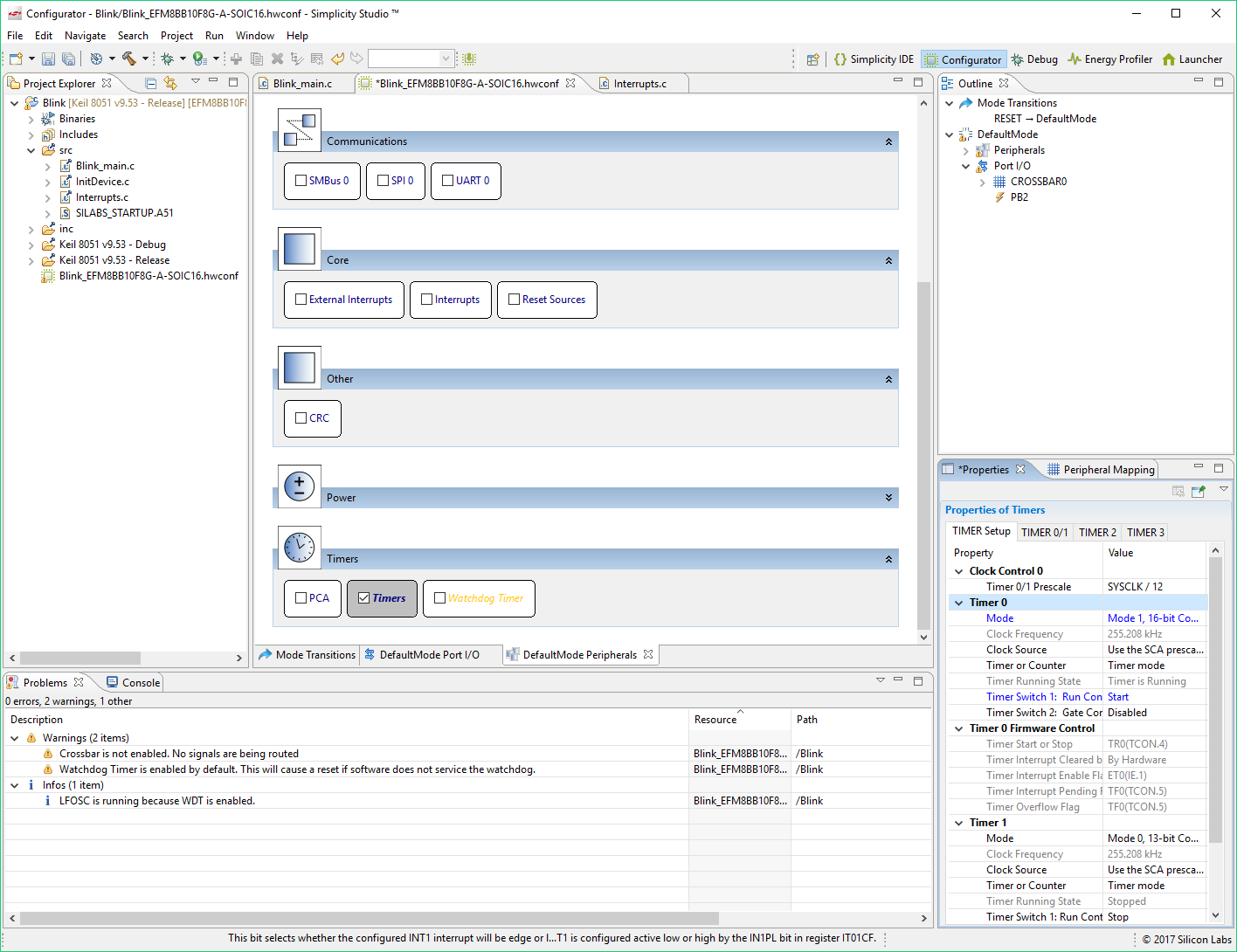This screenshot has width=1237, height=952.
Task: Open the Interrupts.c editor tab
Action: pos(639,84)
